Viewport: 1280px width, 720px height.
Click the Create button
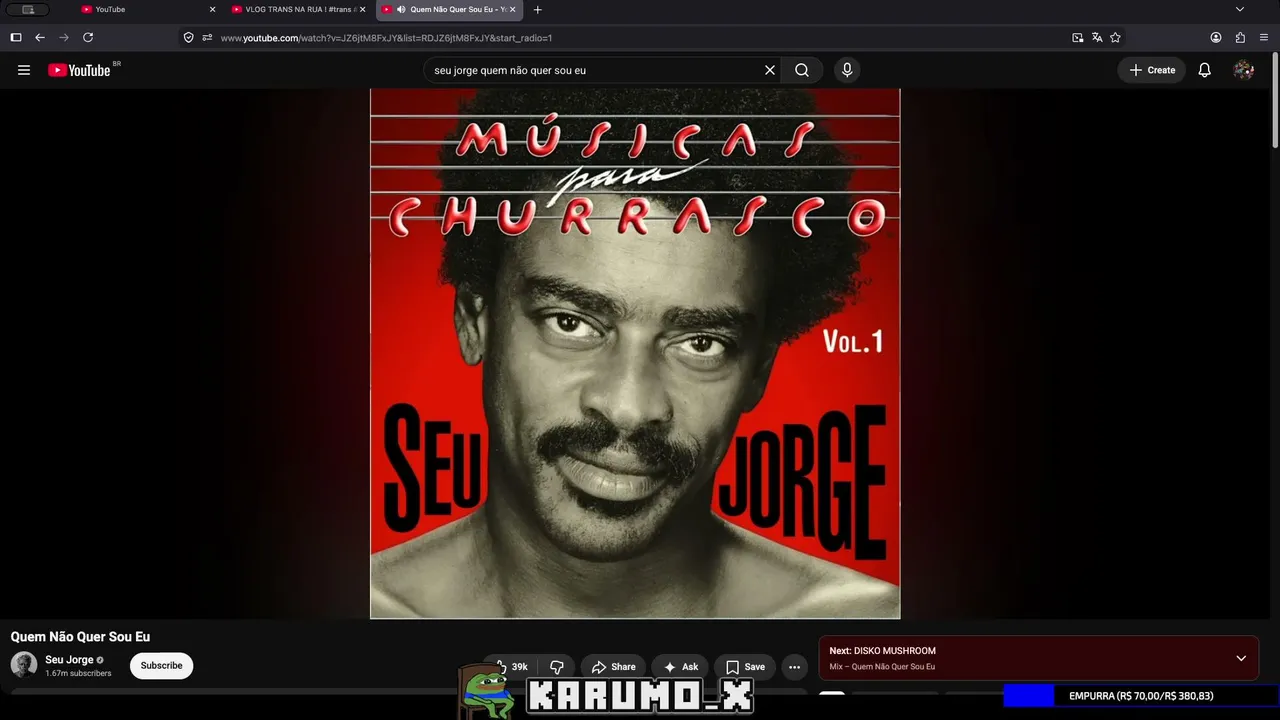[x=1152, y=70]
